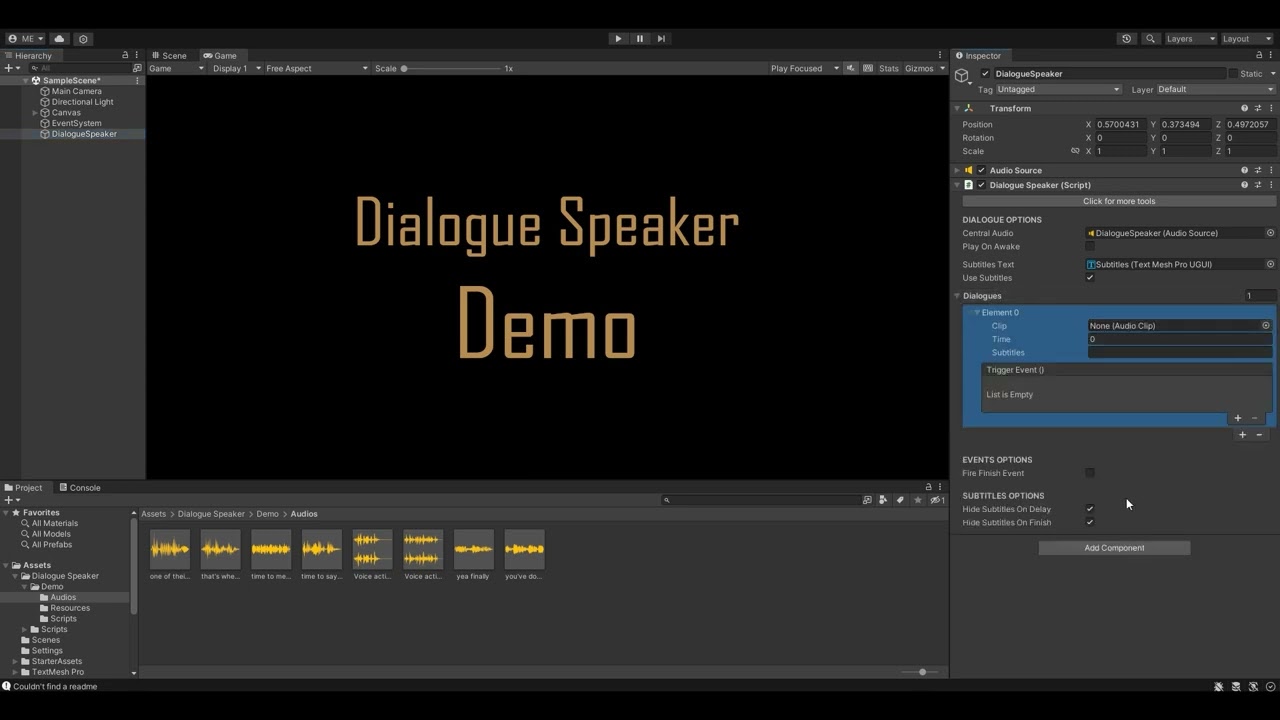The height and width of the screenshot is (720, 1280).
Task: Open the Dialogue Speaker presets icon
Action: pyautogui.click(x=1258, y=185)
